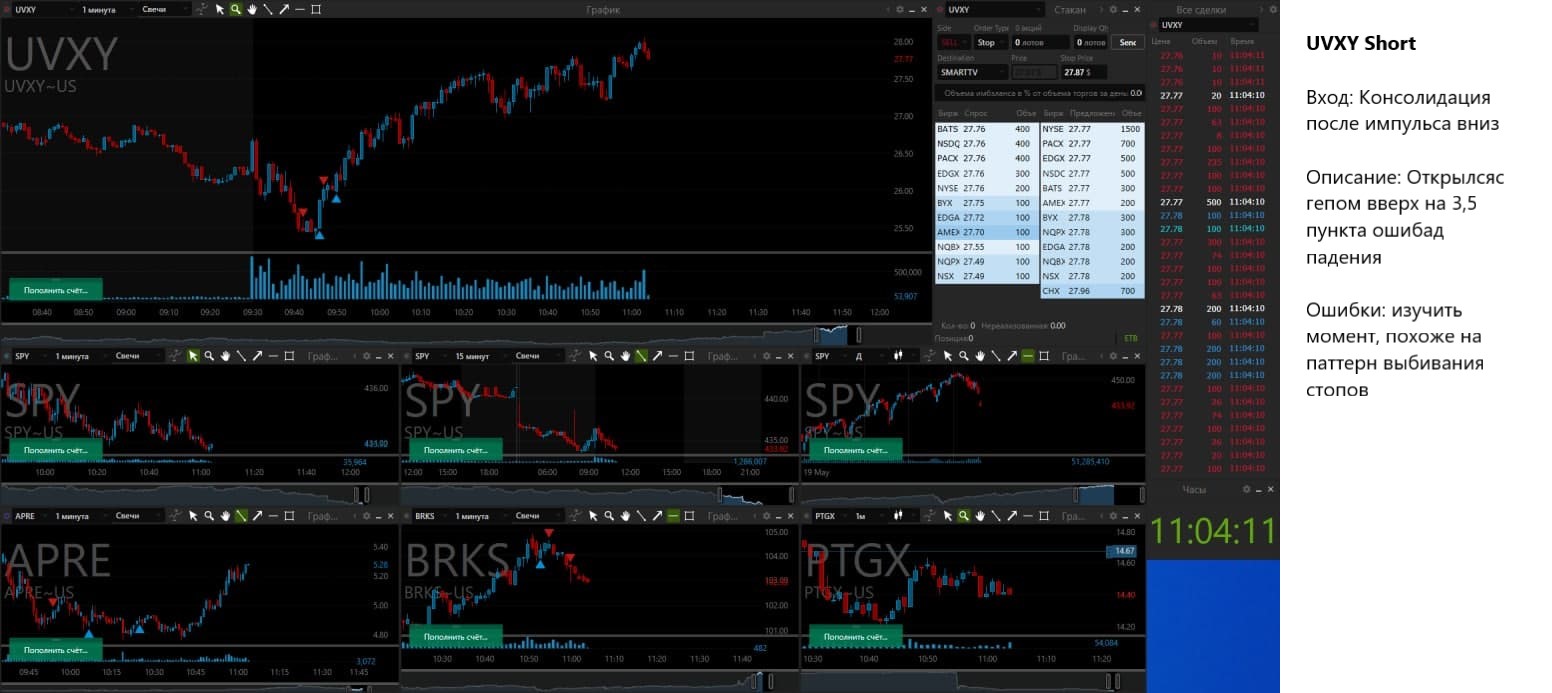Click the Stop Price field showing 27.87
Viewport: 1552px width, 693px height.
[x=1084, y=72]
